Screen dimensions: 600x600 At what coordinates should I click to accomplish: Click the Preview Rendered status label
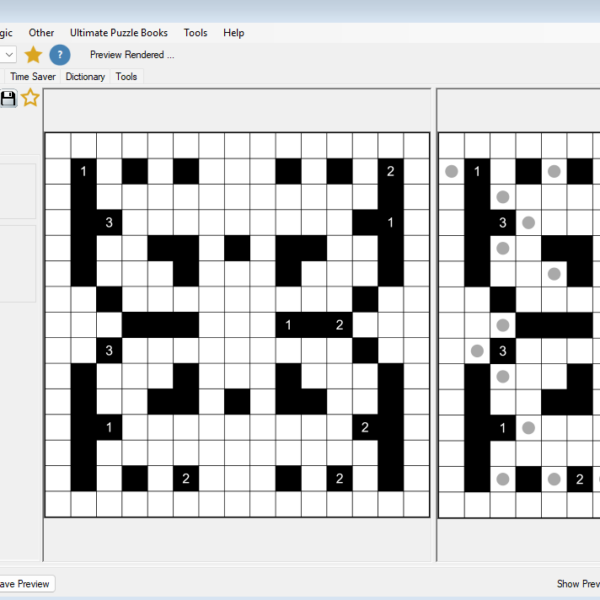pos(132,55)
